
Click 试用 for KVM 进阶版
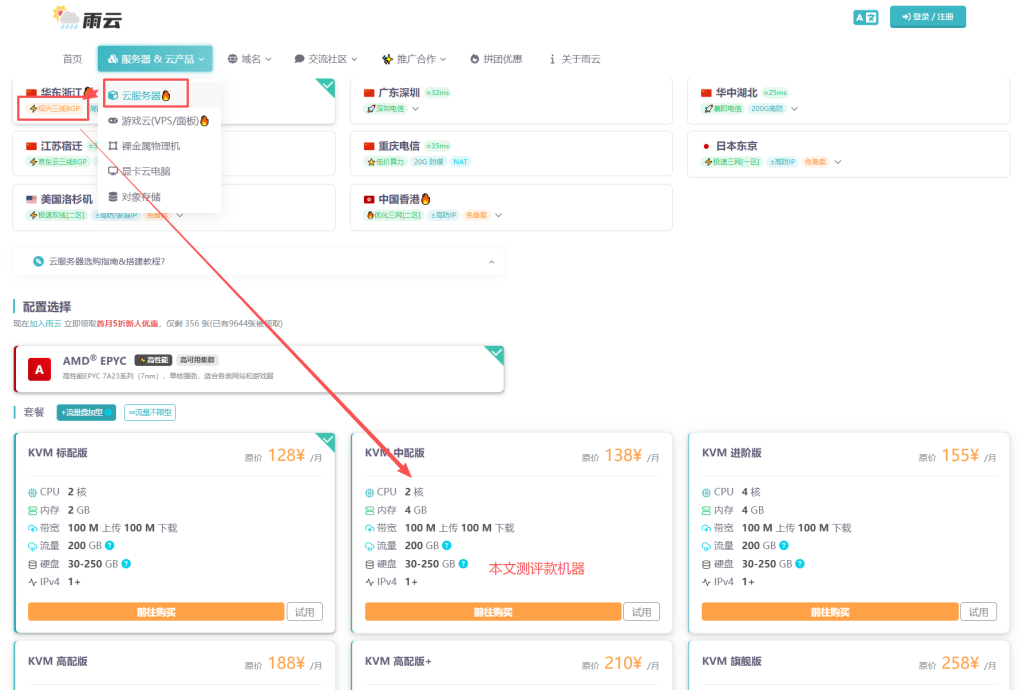click(978, 612)
